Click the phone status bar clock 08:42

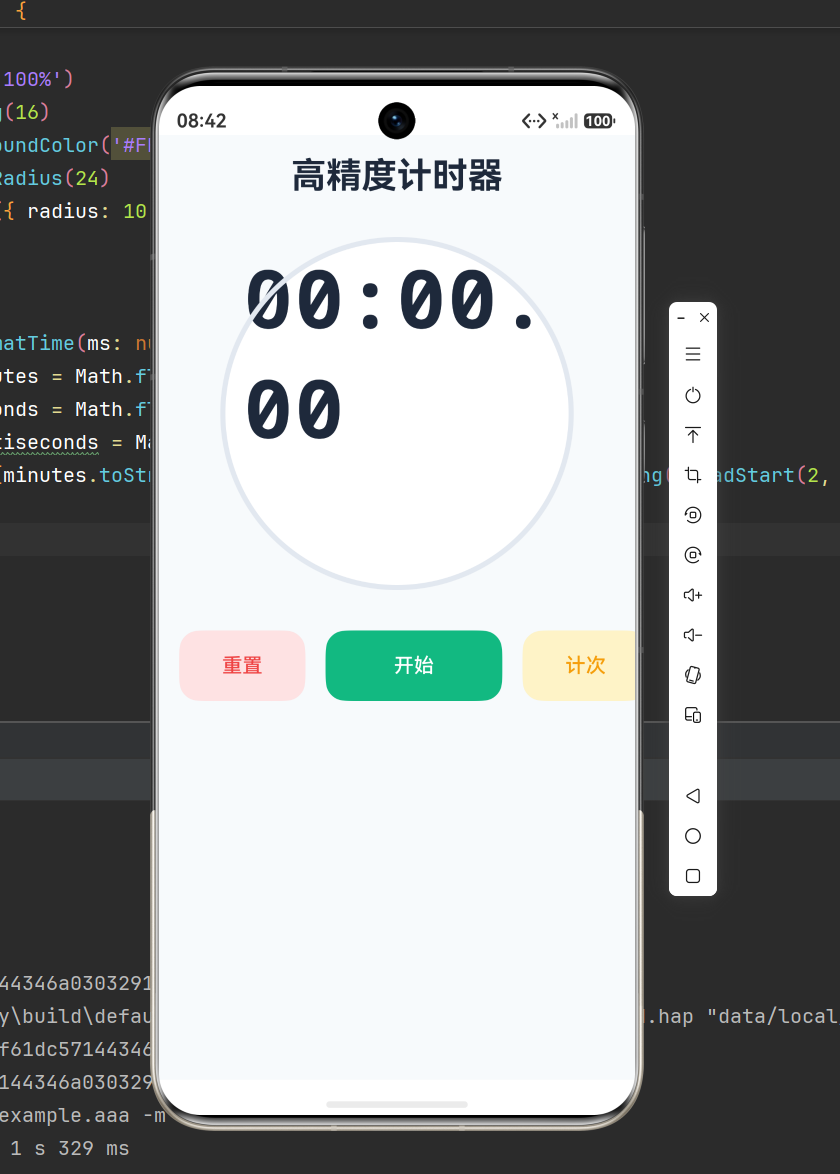click(201, 121)
